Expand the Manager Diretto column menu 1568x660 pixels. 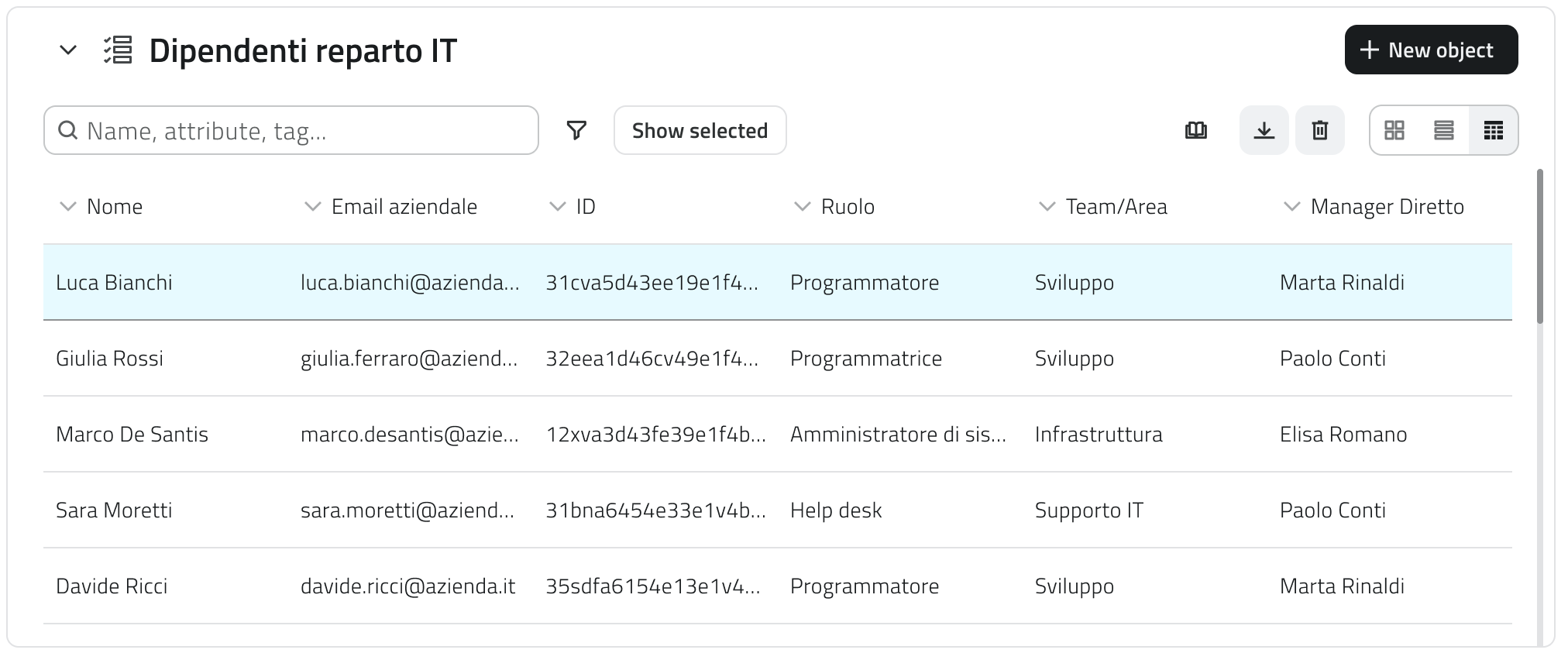pyautogui.click(x=1291, y=207)
